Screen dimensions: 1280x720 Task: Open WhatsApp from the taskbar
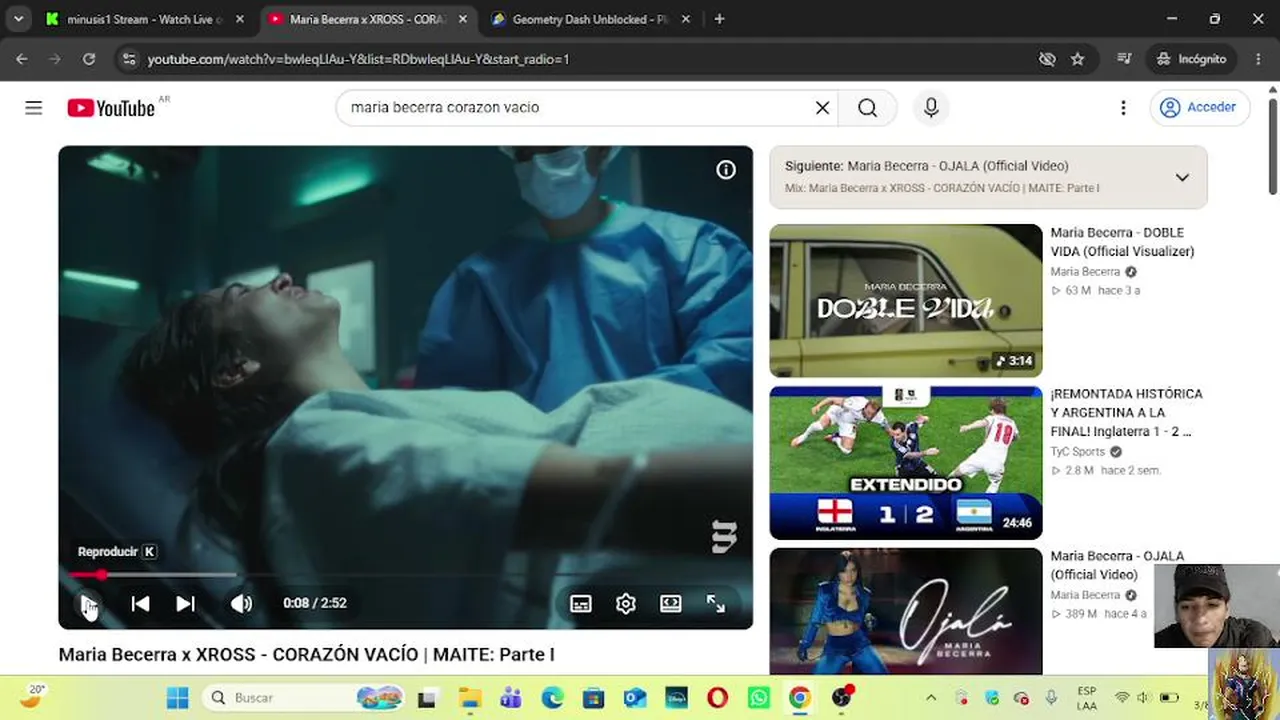point(759,698)
